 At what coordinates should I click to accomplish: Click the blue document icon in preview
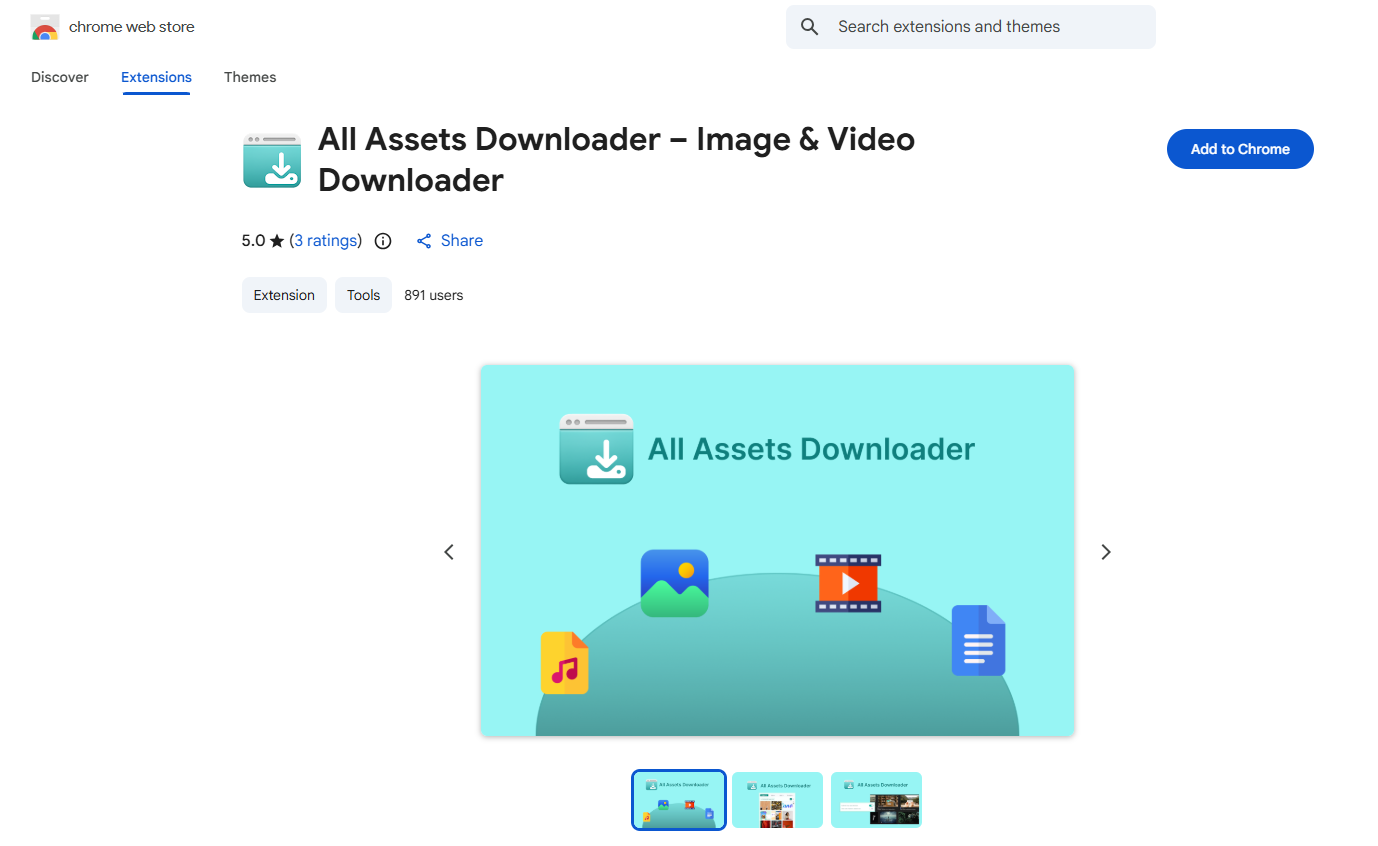pyautogui.click(x=978, y=640)
